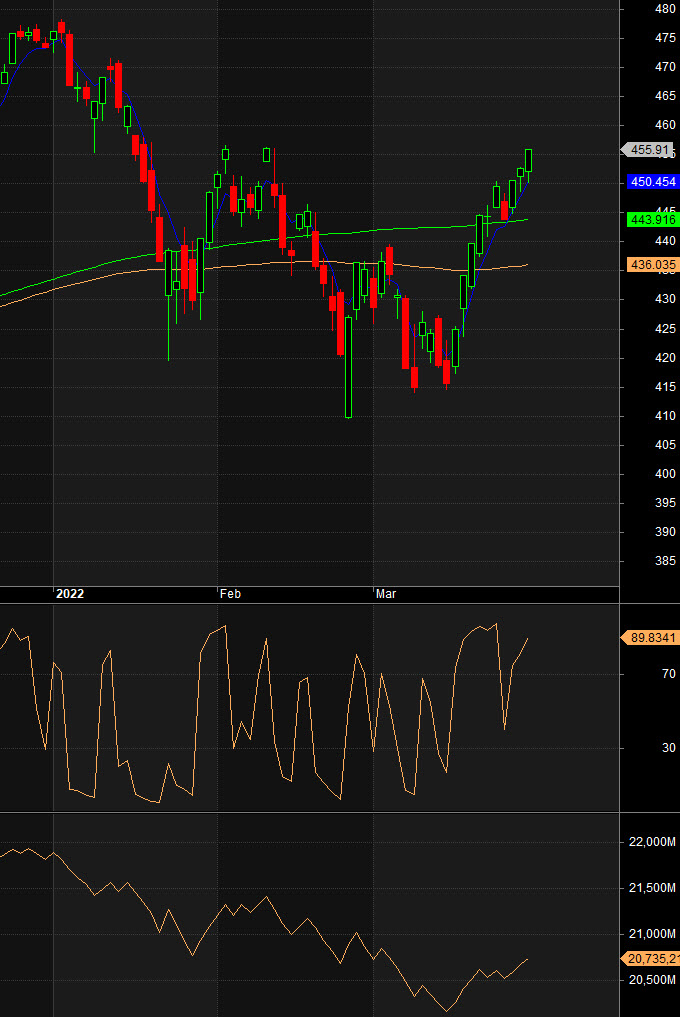Click the 30 oversold level label
This screenshot has height=1017, width=680.
669,748
